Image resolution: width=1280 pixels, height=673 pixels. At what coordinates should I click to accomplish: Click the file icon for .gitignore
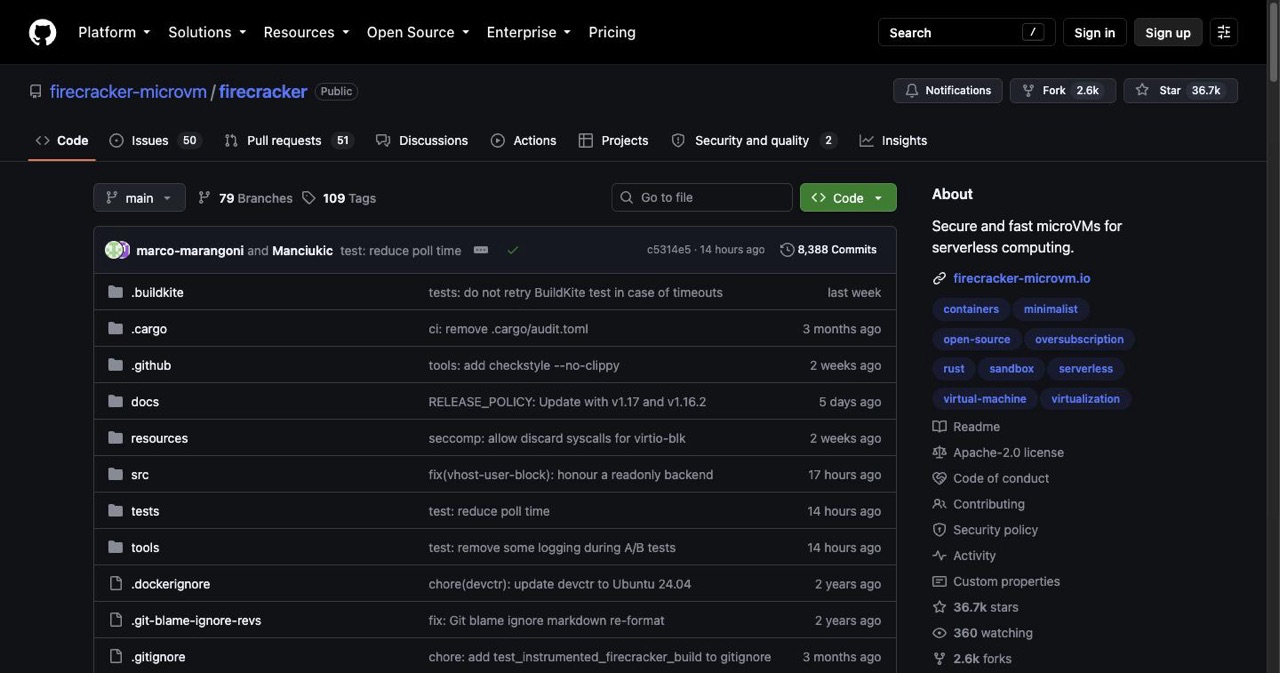pos(115,657)
